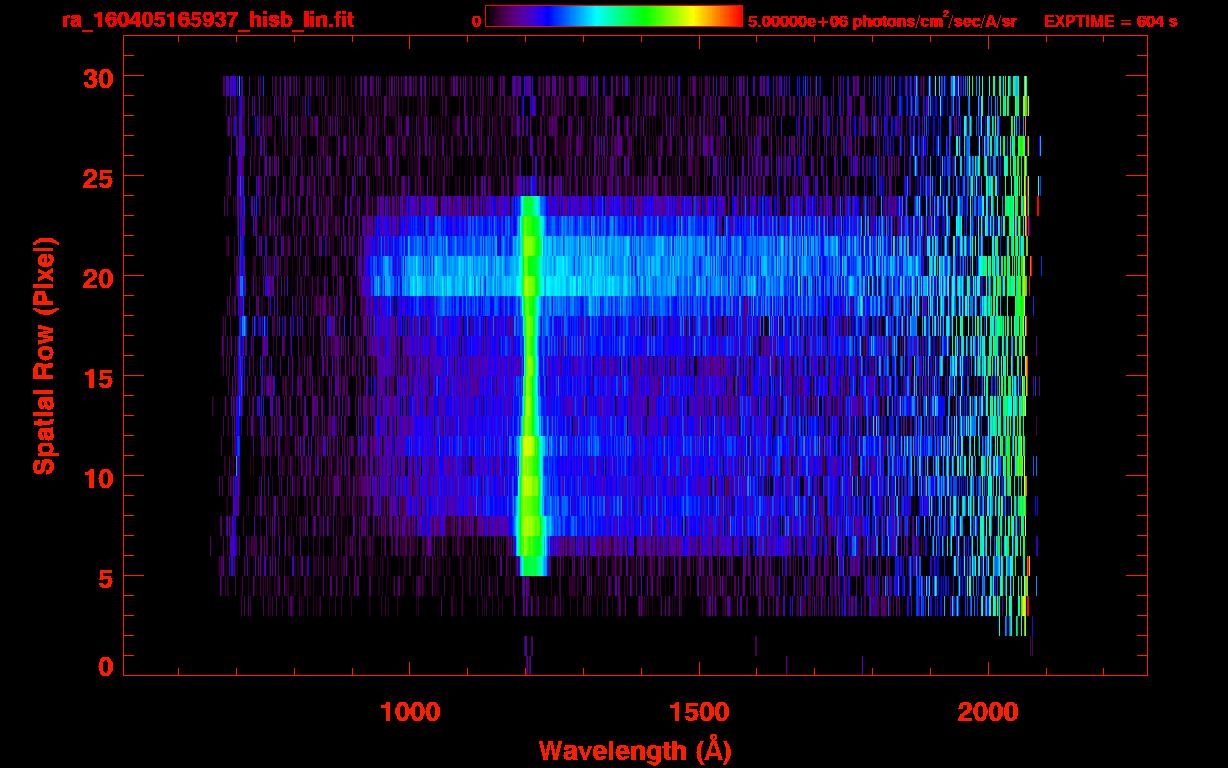The image size is (1228, 768).
Task: Click the x-axis tick label 2000
Action: 988,712
